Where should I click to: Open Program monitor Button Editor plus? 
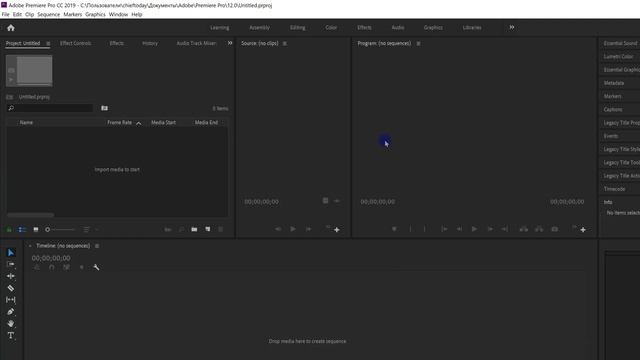[x=583, y=230]
